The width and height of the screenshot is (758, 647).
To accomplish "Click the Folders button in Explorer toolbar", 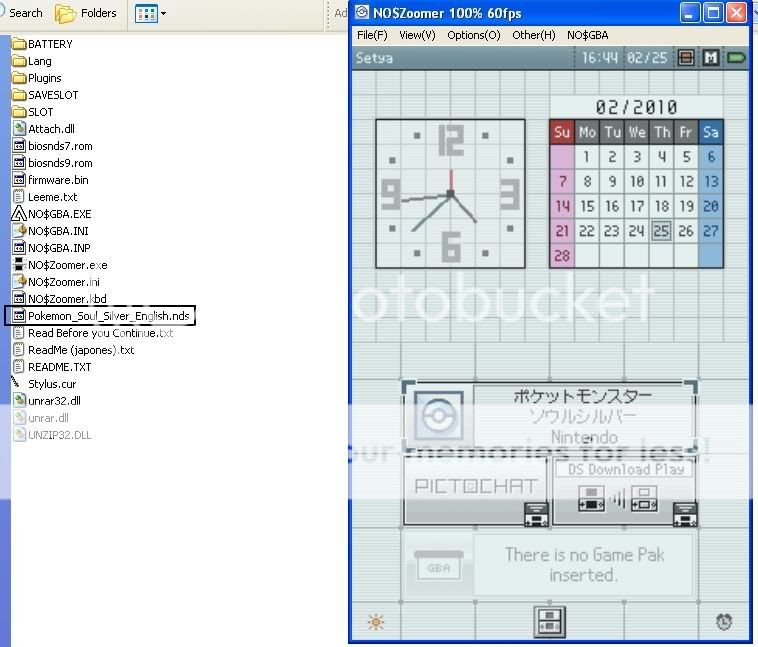I will [x=86, y=13].
